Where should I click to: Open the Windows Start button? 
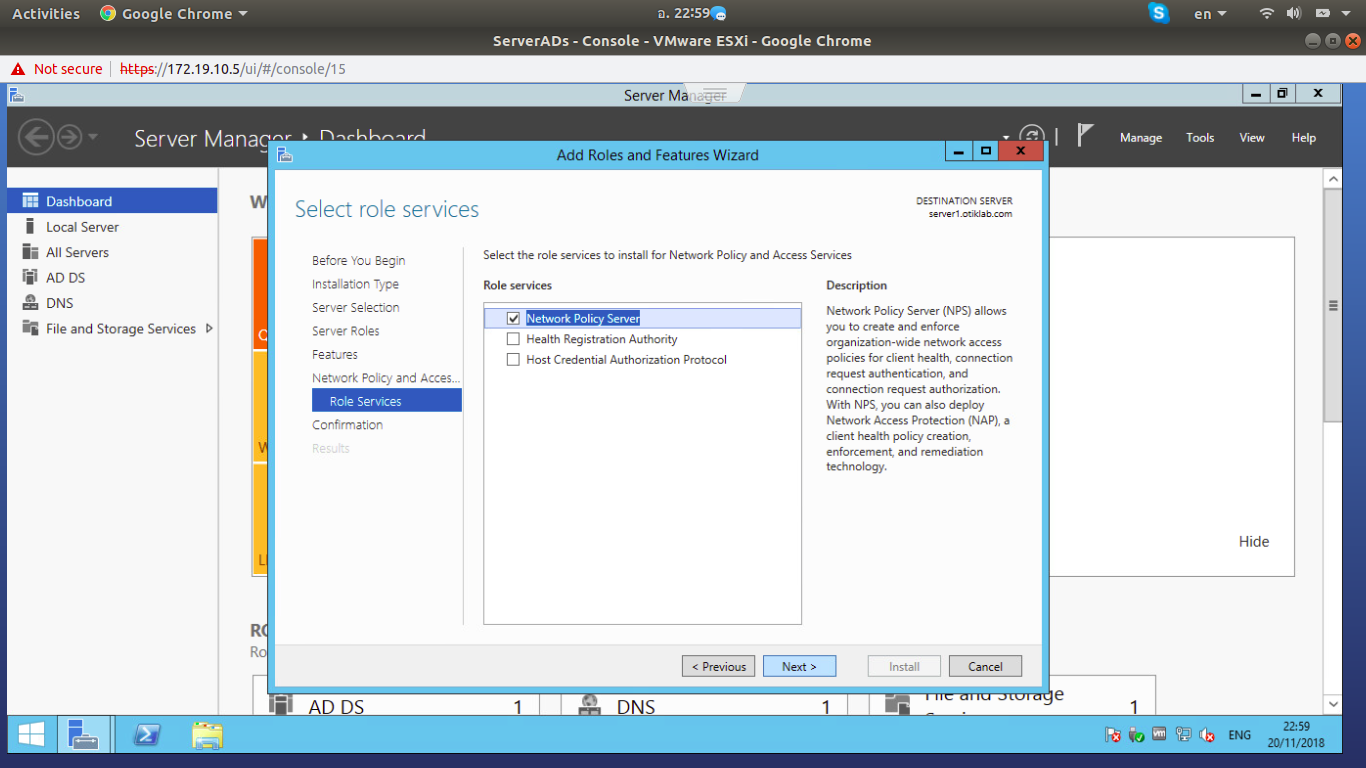pyautogui.click(x=31, y=736)
